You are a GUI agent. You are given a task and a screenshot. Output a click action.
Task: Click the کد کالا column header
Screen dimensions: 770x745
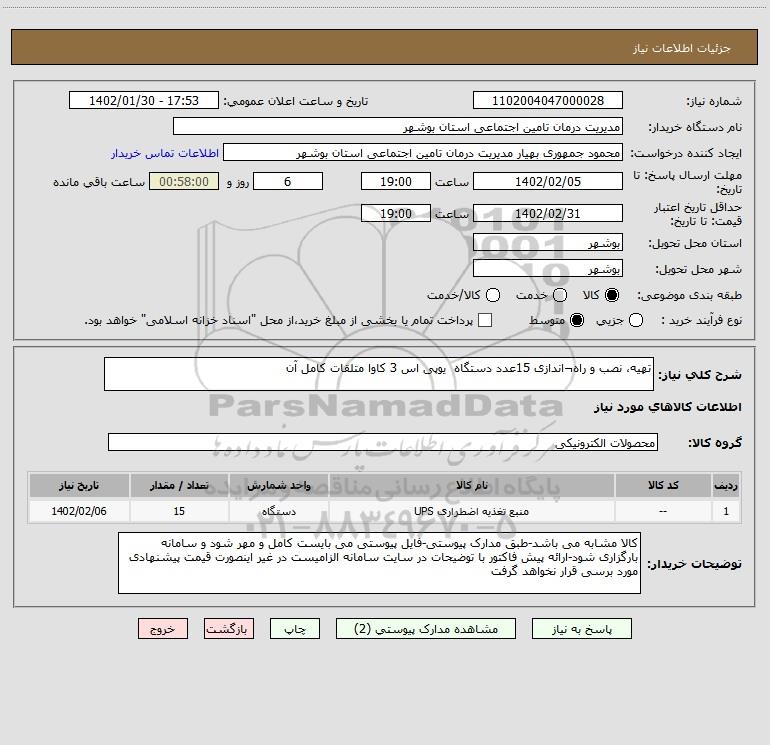pos(663,485)
